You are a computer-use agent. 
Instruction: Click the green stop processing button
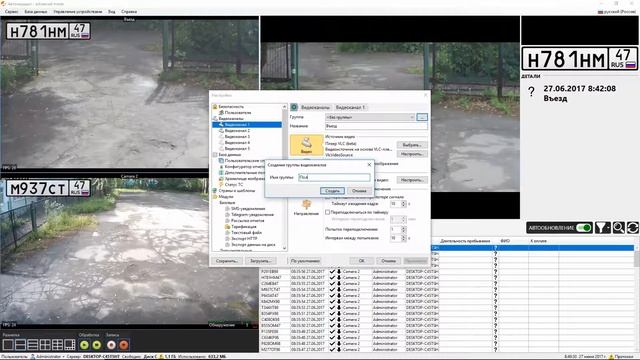tap(97, 345)
